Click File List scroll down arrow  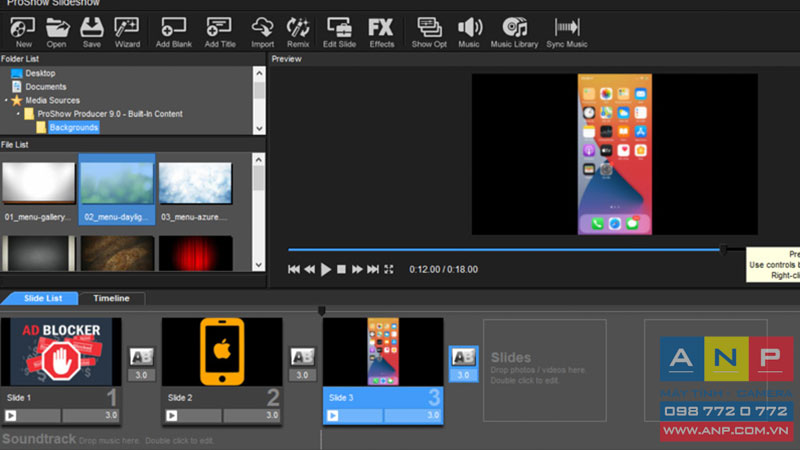pos(259,265)
